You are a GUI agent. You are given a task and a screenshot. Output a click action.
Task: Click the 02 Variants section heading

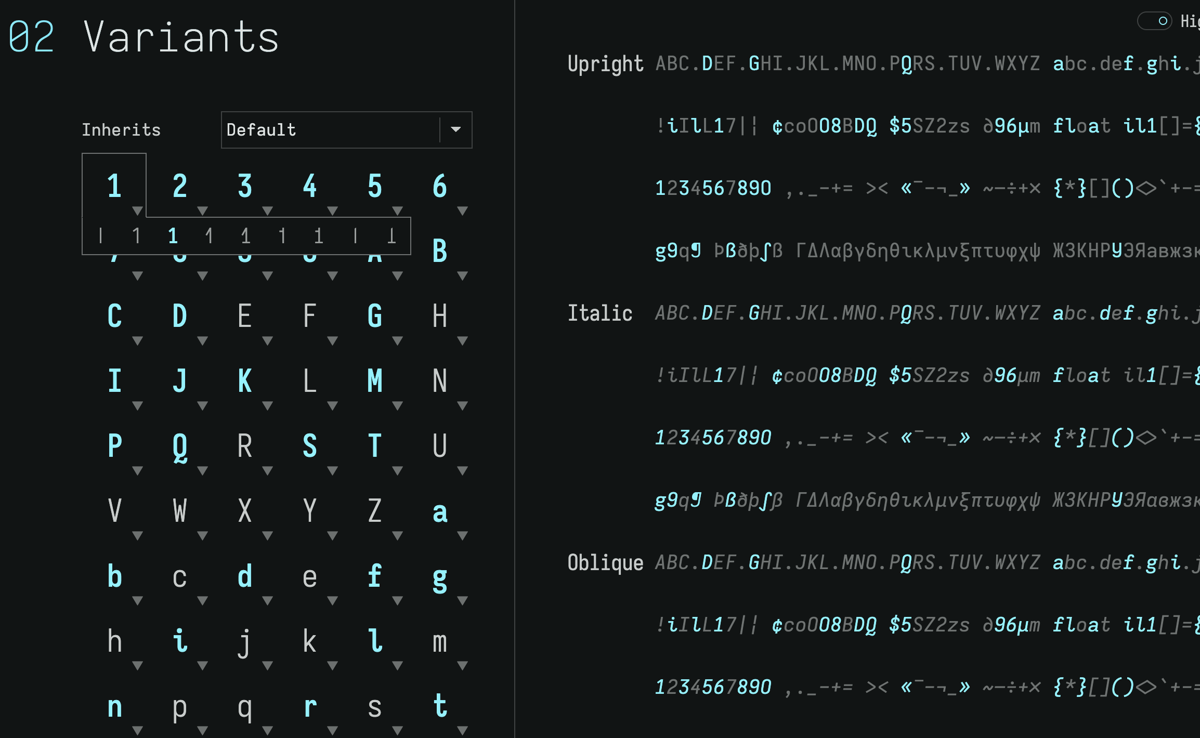pyautogui.click(x=144, y=37)
